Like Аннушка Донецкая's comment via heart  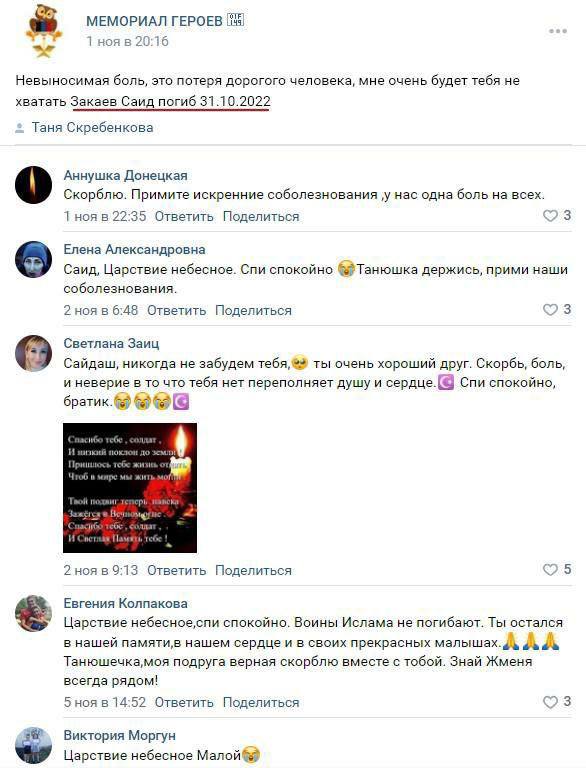coord(550,216)
